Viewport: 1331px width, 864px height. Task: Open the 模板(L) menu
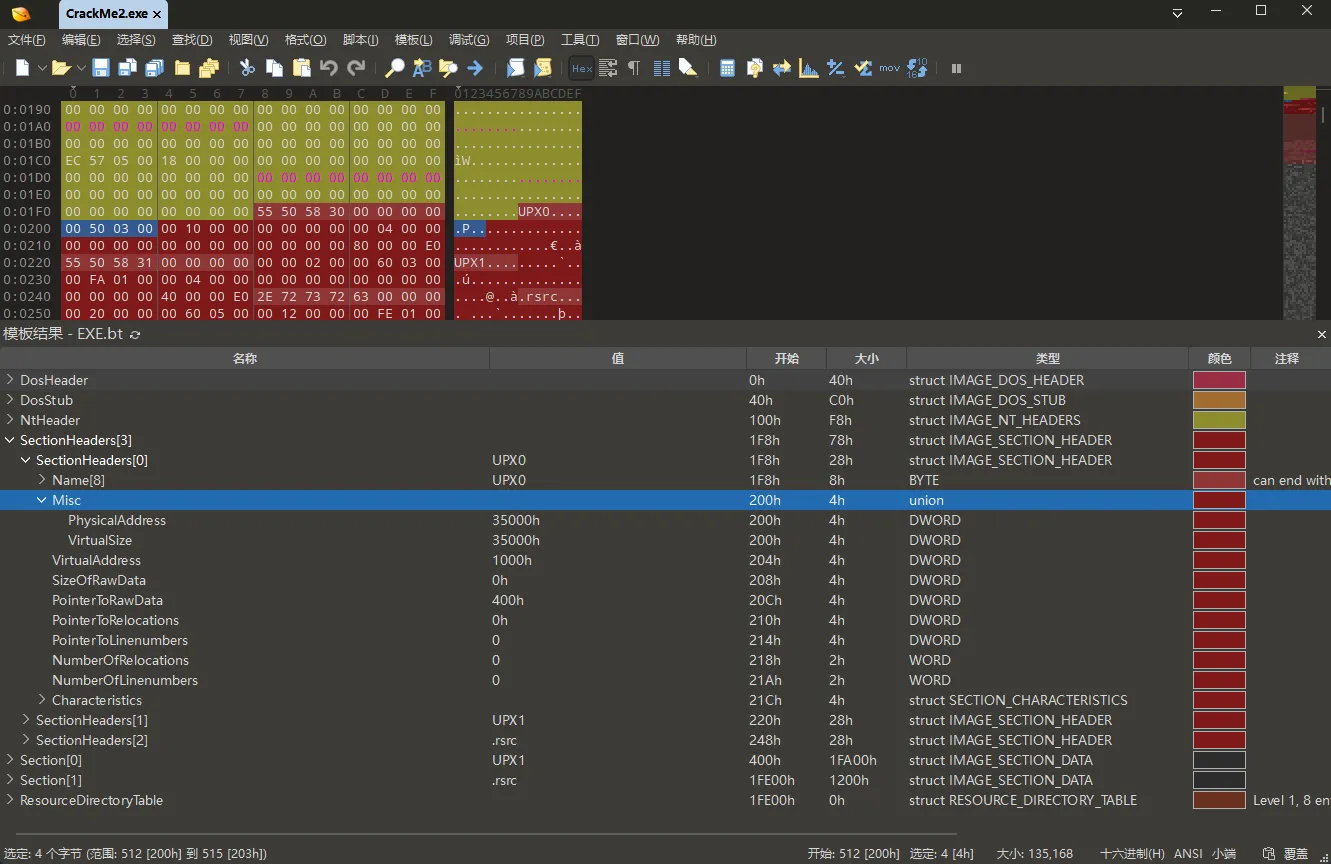pos(414,40)
